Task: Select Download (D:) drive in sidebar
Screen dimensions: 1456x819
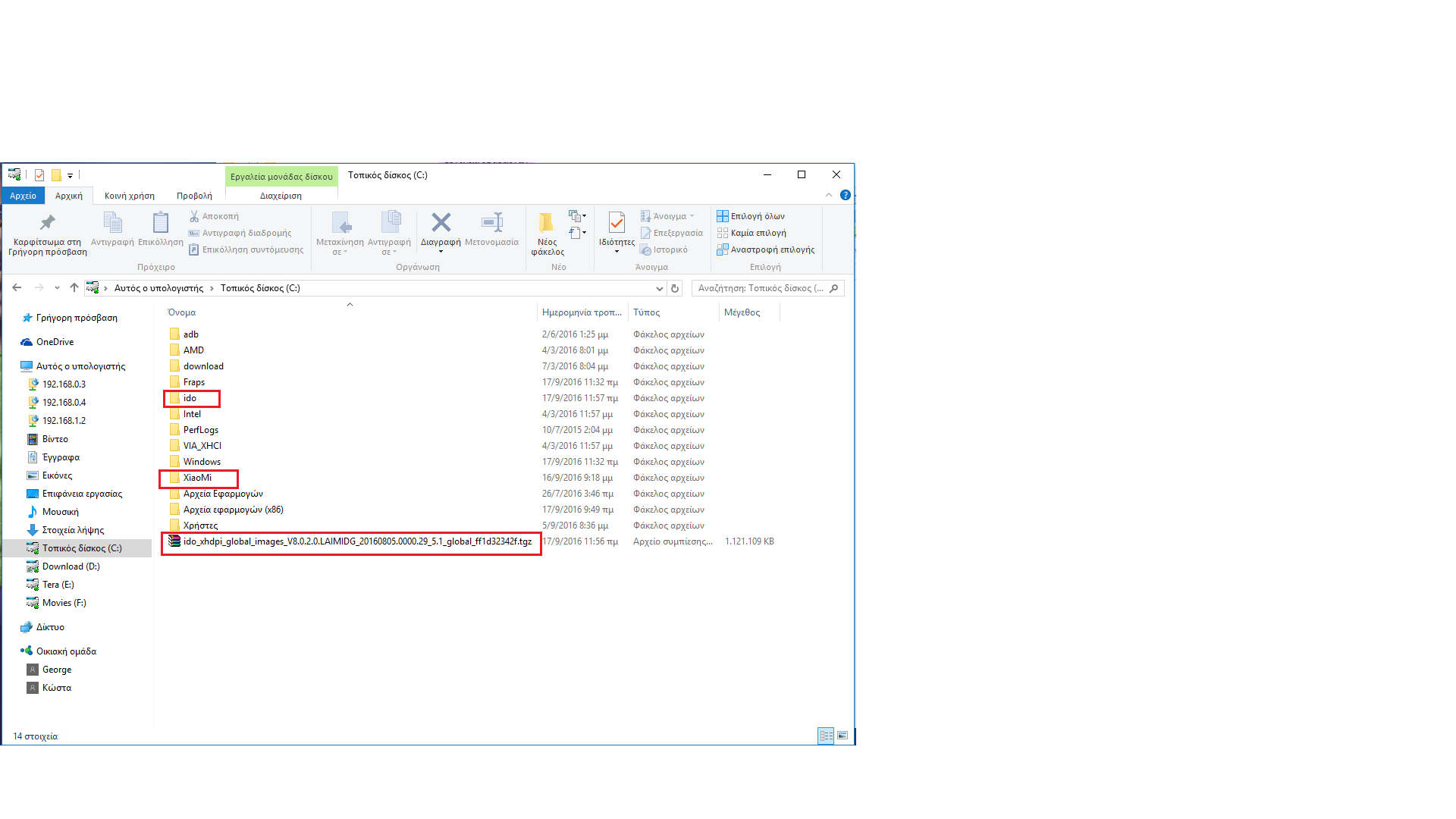Action: [71, 566]
